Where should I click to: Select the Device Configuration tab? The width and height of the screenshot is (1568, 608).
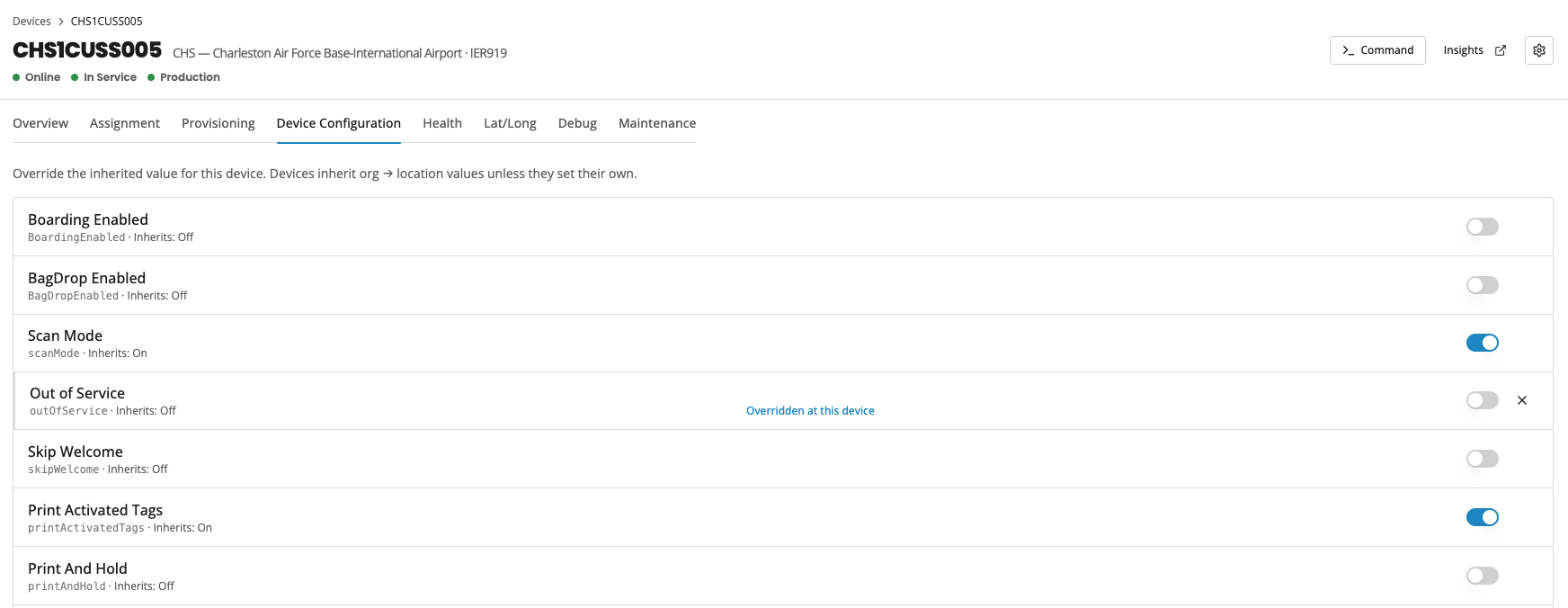coord(339,123)
